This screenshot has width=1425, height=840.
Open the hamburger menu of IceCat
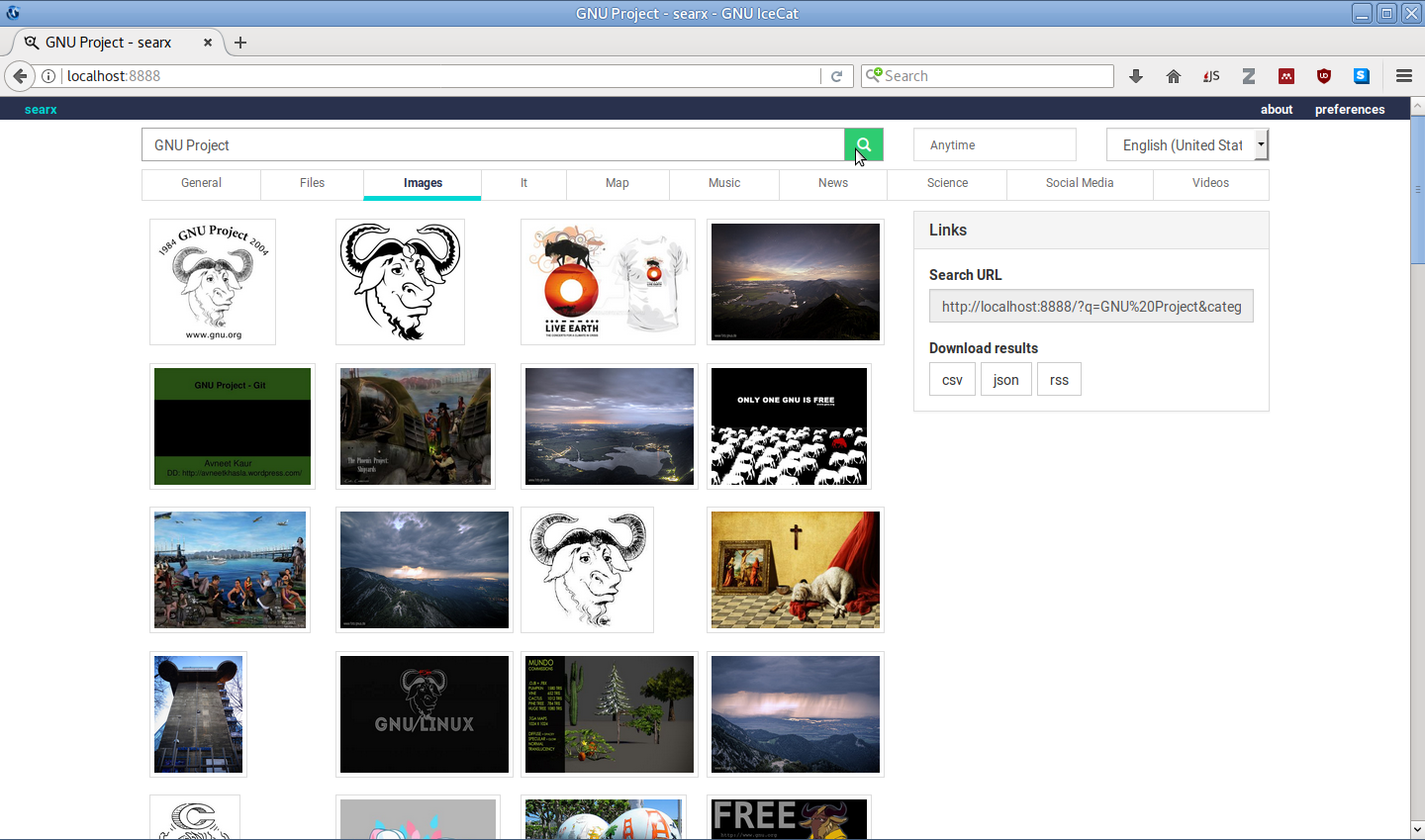pos(1403,76)
